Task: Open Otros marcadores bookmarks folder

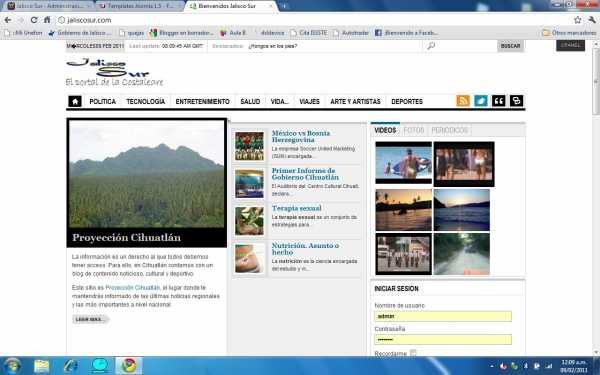Action: pyautogui.click(x=569, y=33)
